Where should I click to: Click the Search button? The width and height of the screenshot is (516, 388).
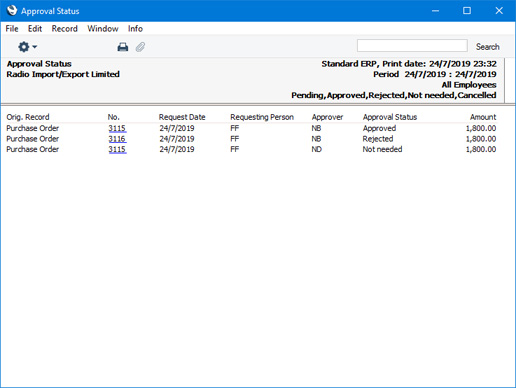pyautogui.click(x=488, y=47)
